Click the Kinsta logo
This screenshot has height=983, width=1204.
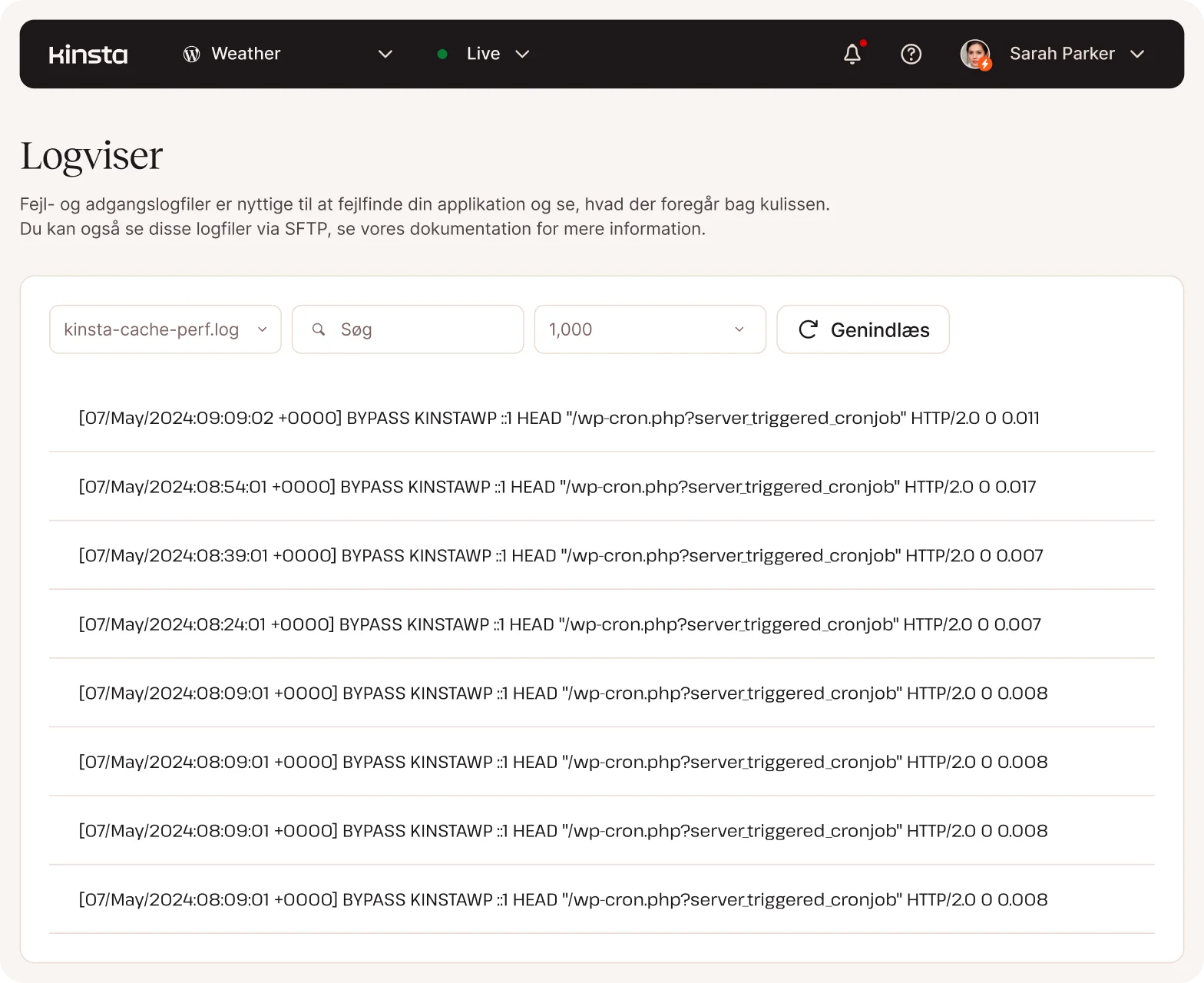88,55
